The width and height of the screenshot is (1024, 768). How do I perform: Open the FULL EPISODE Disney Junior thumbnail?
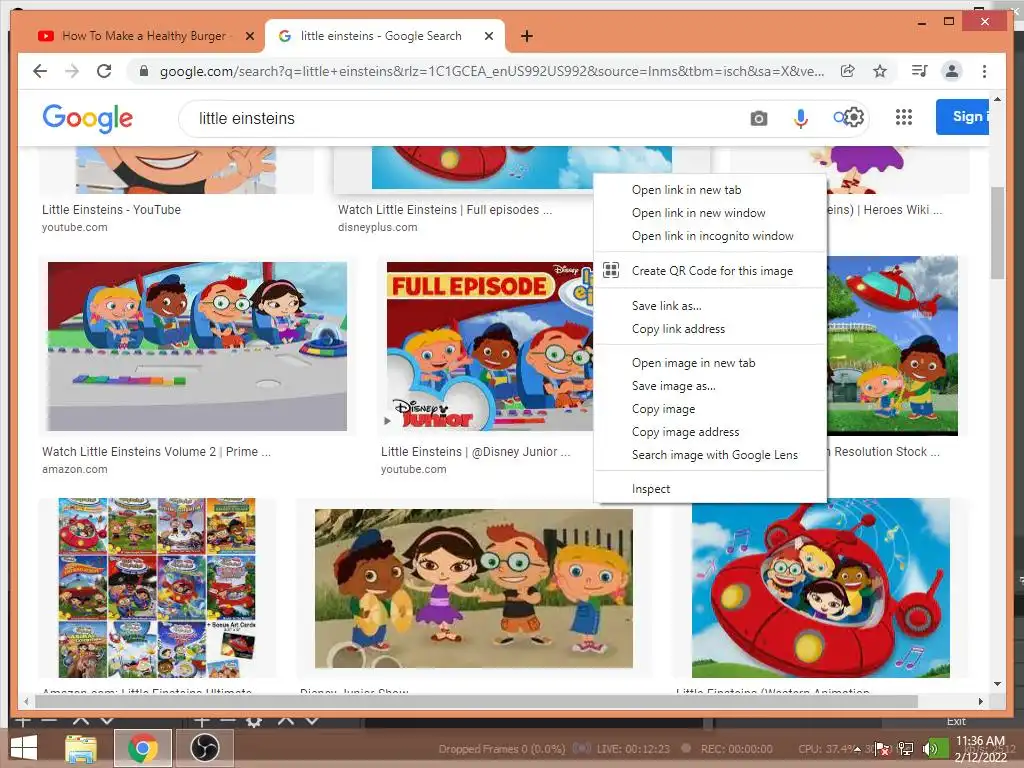point(489,346)
